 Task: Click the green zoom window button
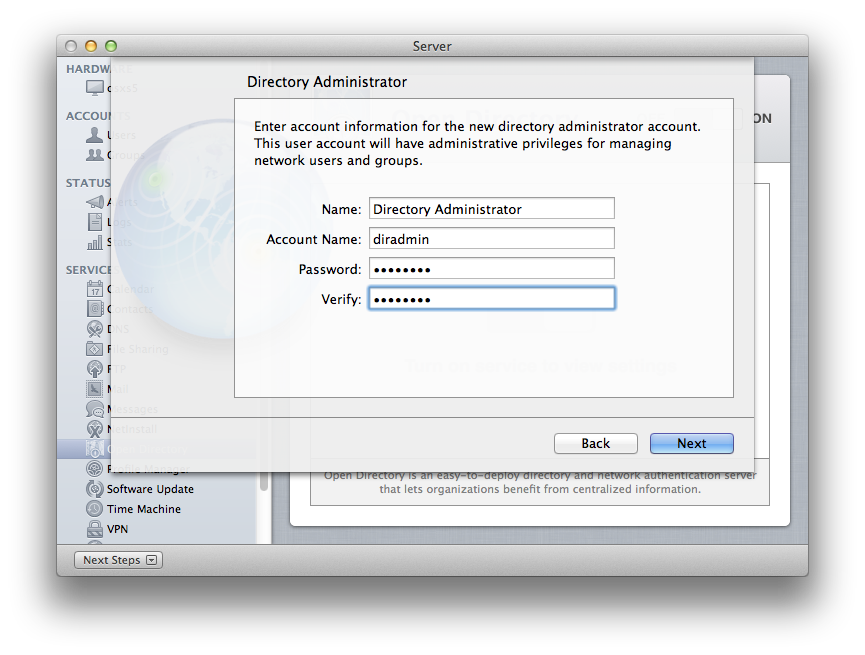click(x=111, y=46)
